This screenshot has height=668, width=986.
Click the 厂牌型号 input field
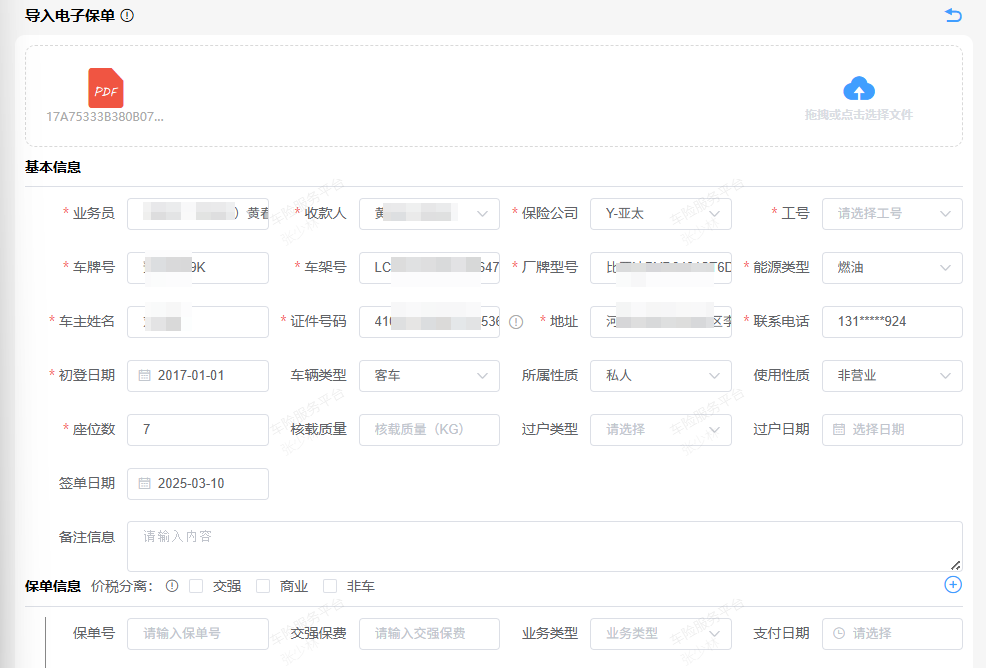661,268
